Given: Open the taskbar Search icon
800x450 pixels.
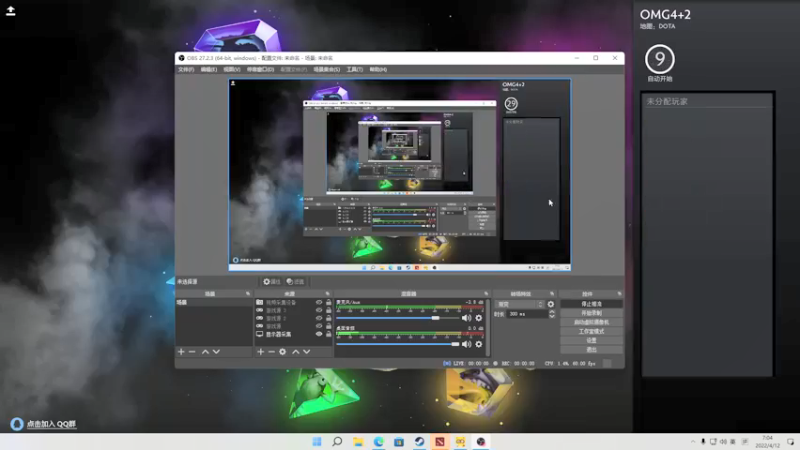Looking at the screenshot, I should click(337, 441).
